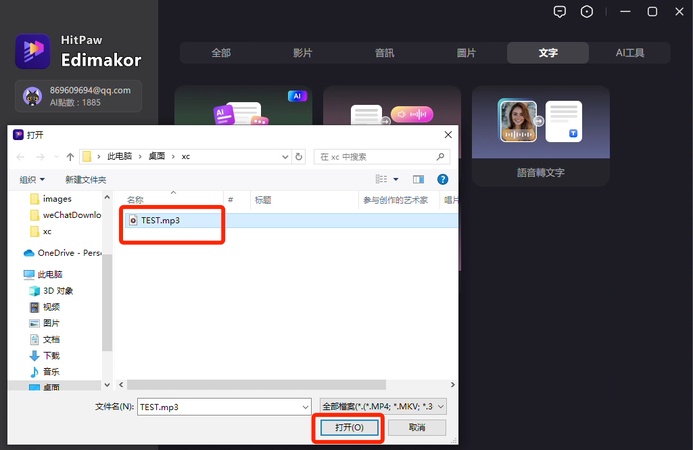Go forward in the Open dialog
Image resolution: width=693 pixels, height=450 pixels.
click(40, 157)
